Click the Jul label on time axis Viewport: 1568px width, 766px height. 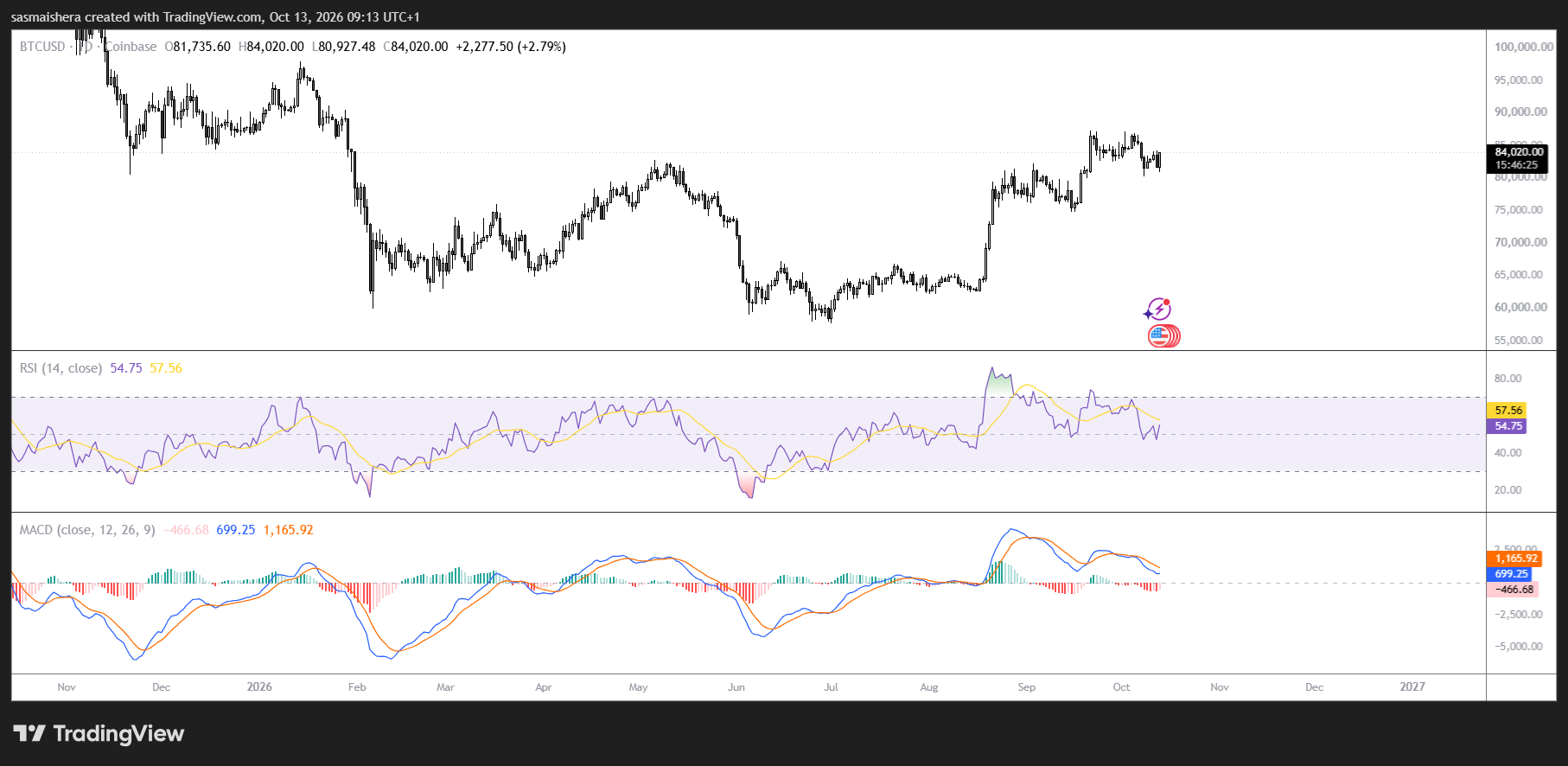(x=831, y=687)
